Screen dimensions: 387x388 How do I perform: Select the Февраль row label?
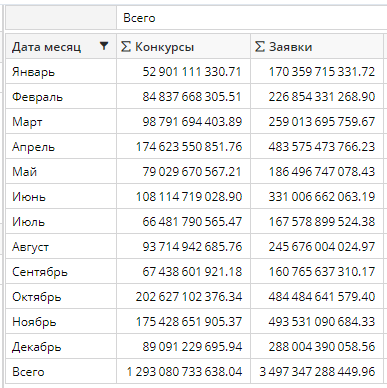(37, 97)
